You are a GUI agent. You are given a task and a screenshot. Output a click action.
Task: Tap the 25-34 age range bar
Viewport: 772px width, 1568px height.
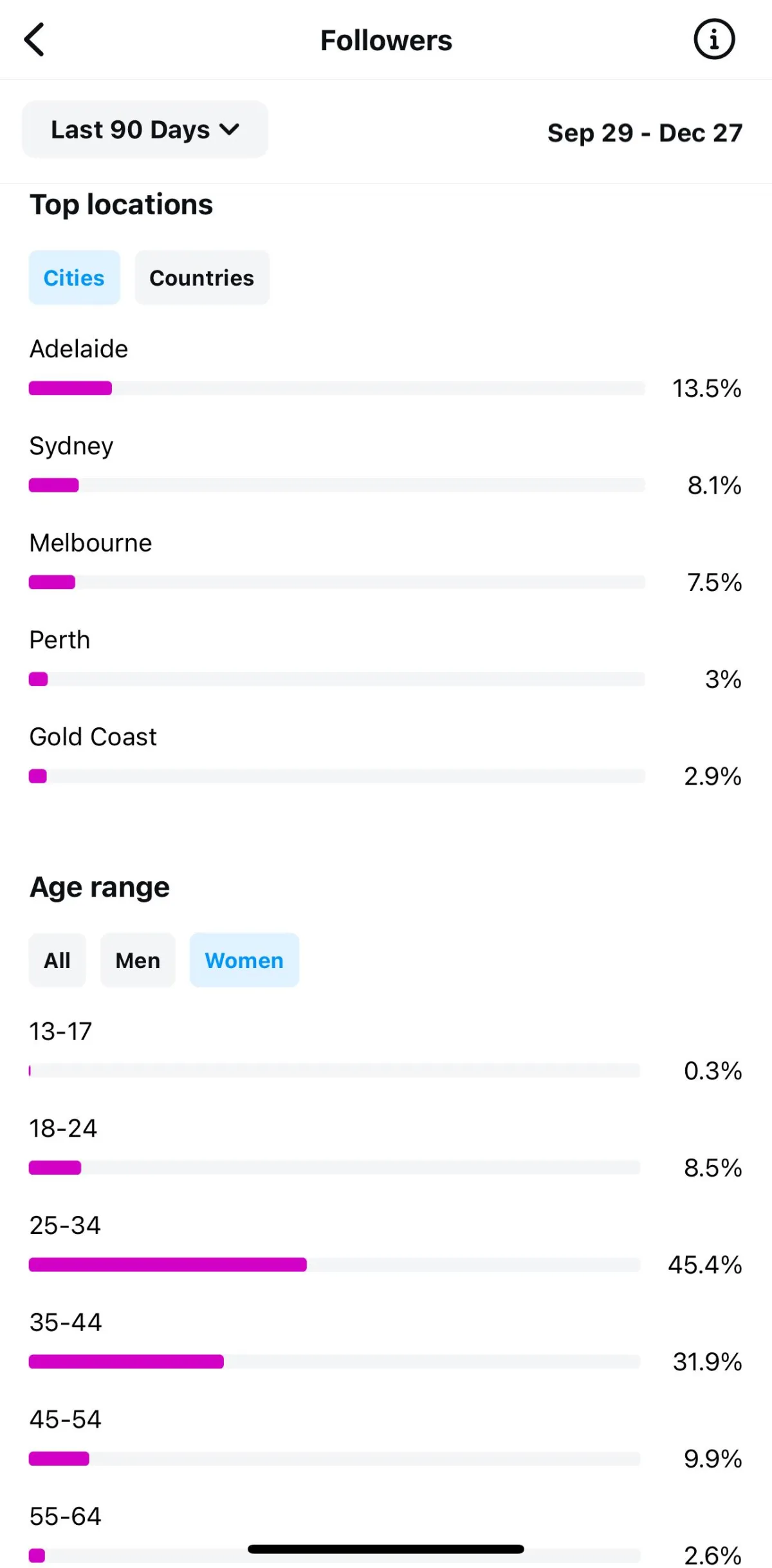pos(335,1265)
